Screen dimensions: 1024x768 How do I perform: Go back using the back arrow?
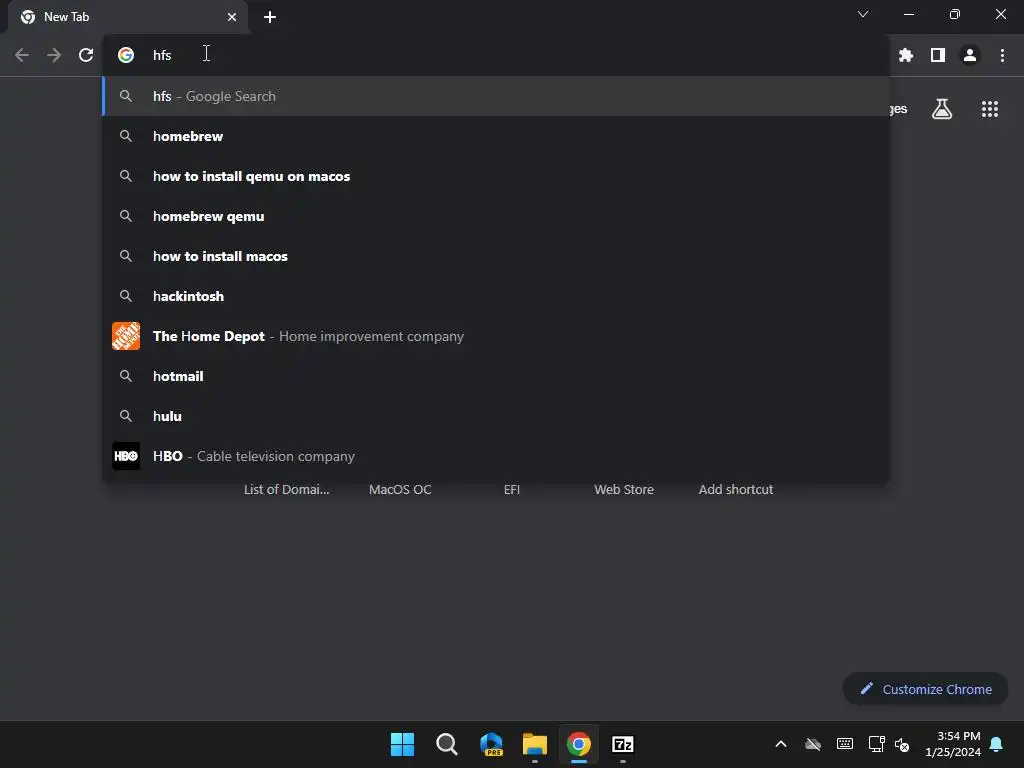(22, 56)
